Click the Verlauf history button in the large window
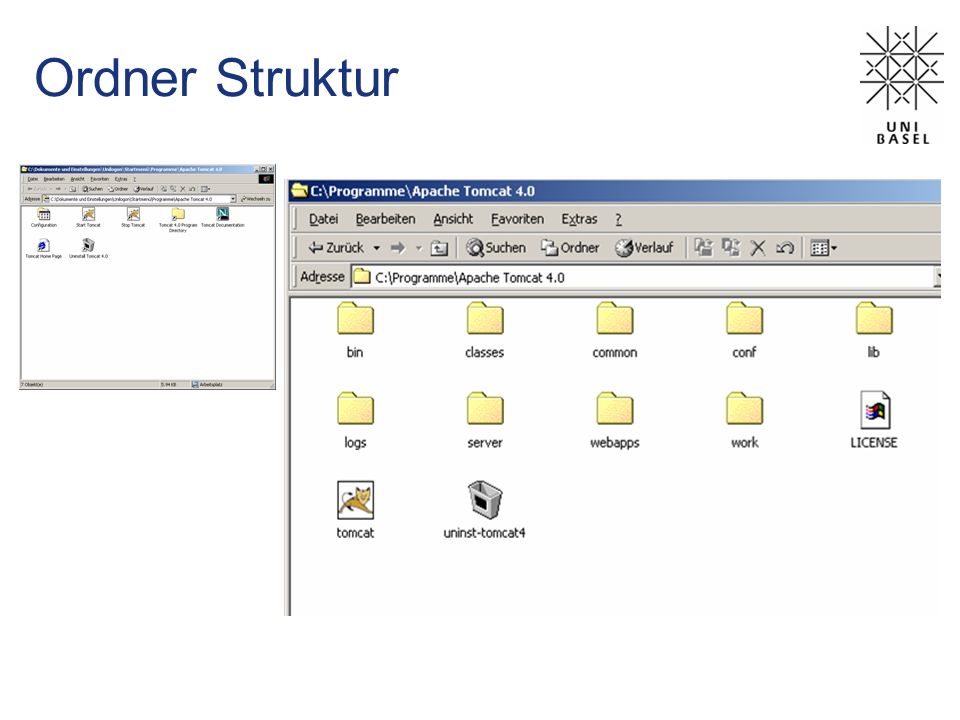 point(645,248)
